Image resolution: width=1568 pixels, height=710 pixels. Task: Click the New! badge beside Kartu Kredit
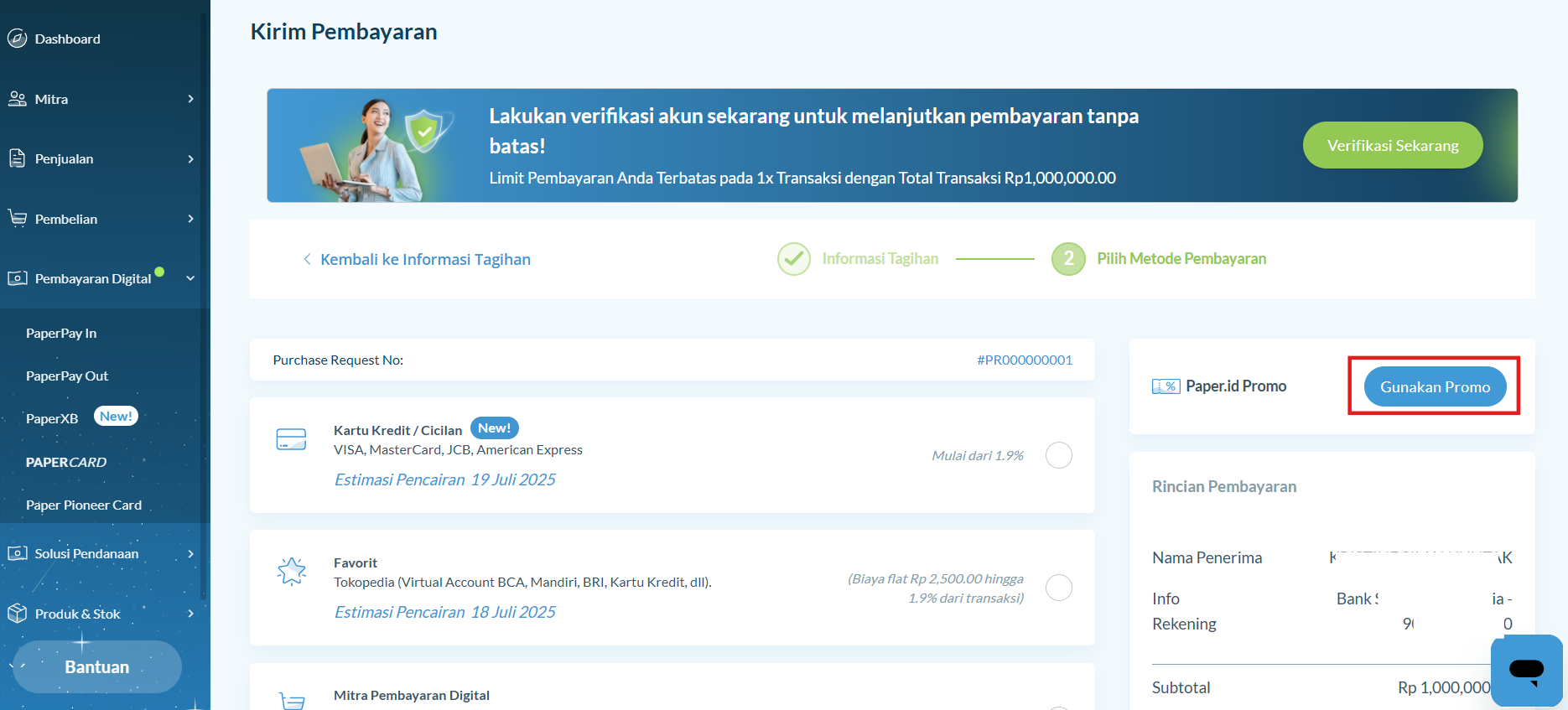pos(495,428)
